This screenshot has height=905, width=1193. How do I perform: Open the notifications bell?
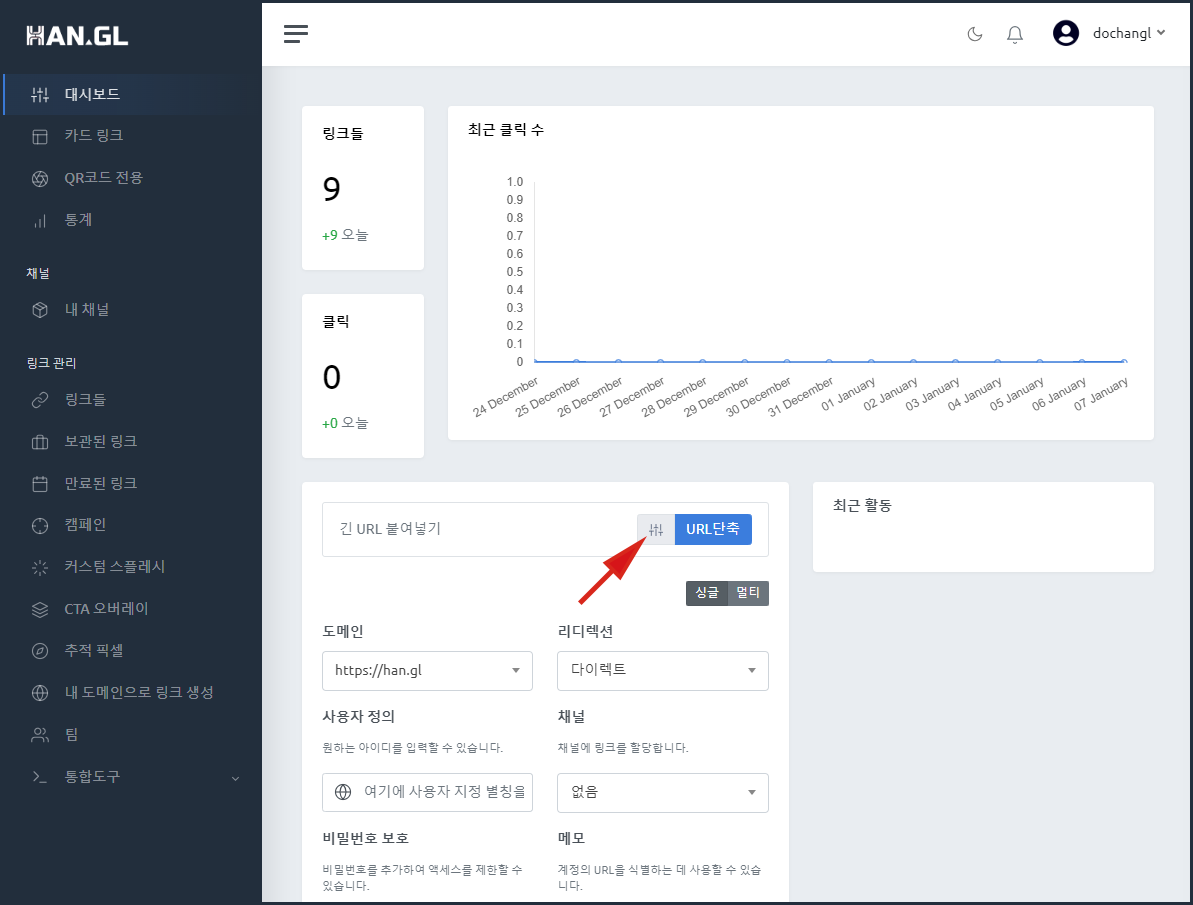[1015, 34]
